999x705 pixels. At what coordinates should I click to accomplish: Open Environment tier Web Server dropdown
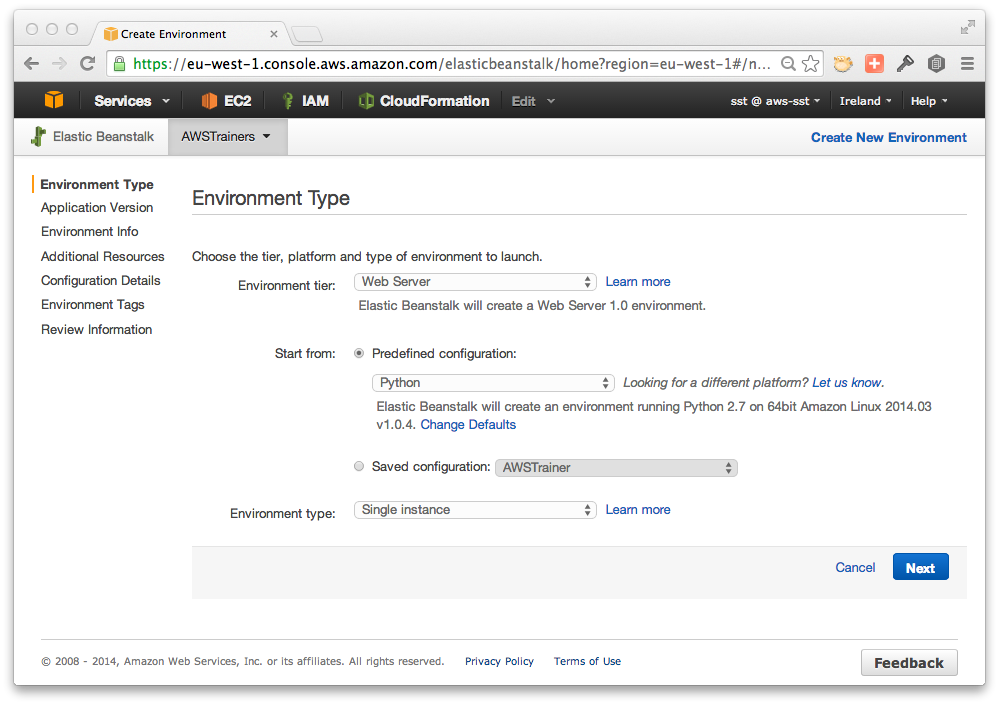475,281
